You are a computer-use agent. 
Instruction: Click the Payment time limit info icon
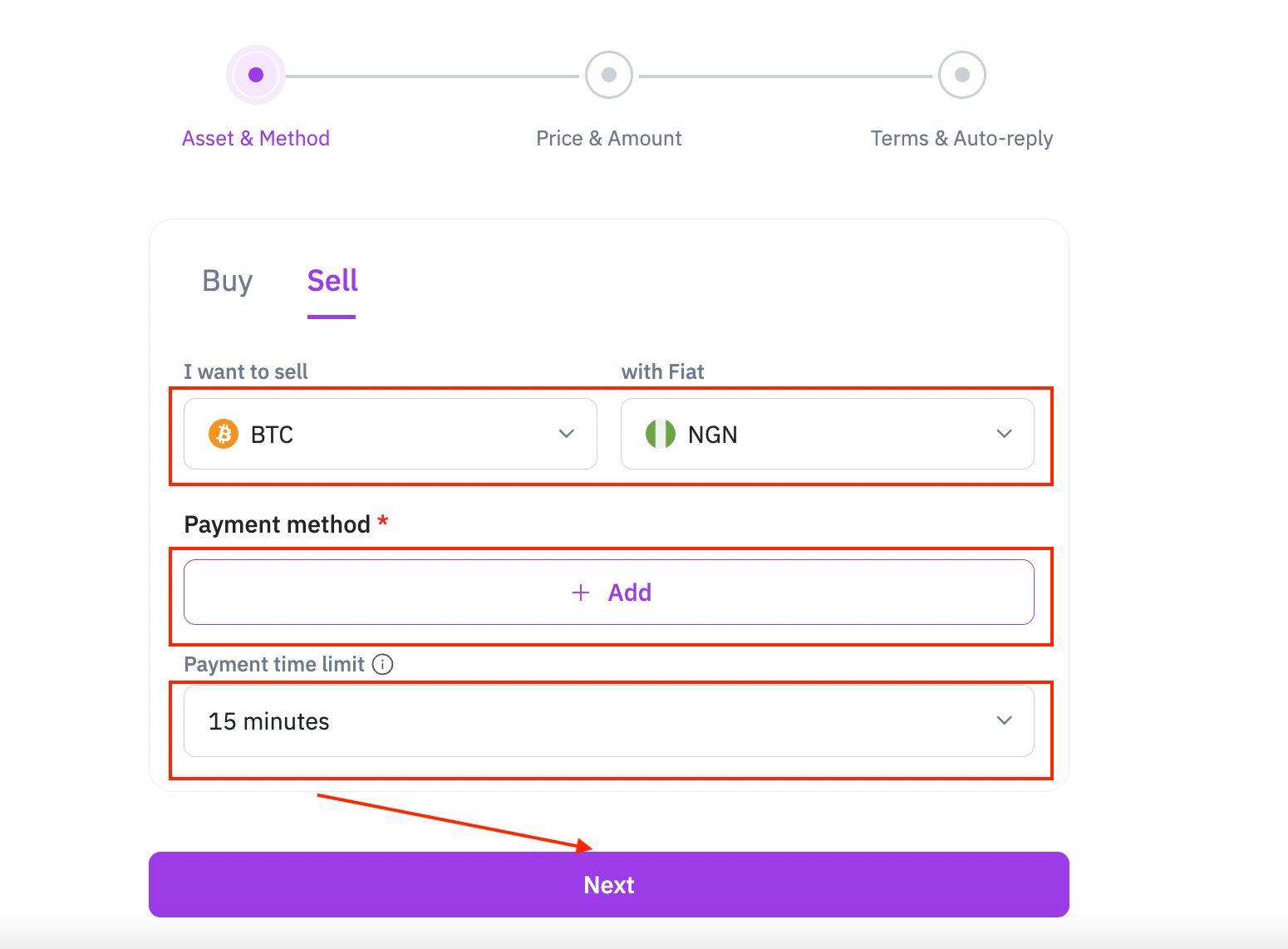382,664
